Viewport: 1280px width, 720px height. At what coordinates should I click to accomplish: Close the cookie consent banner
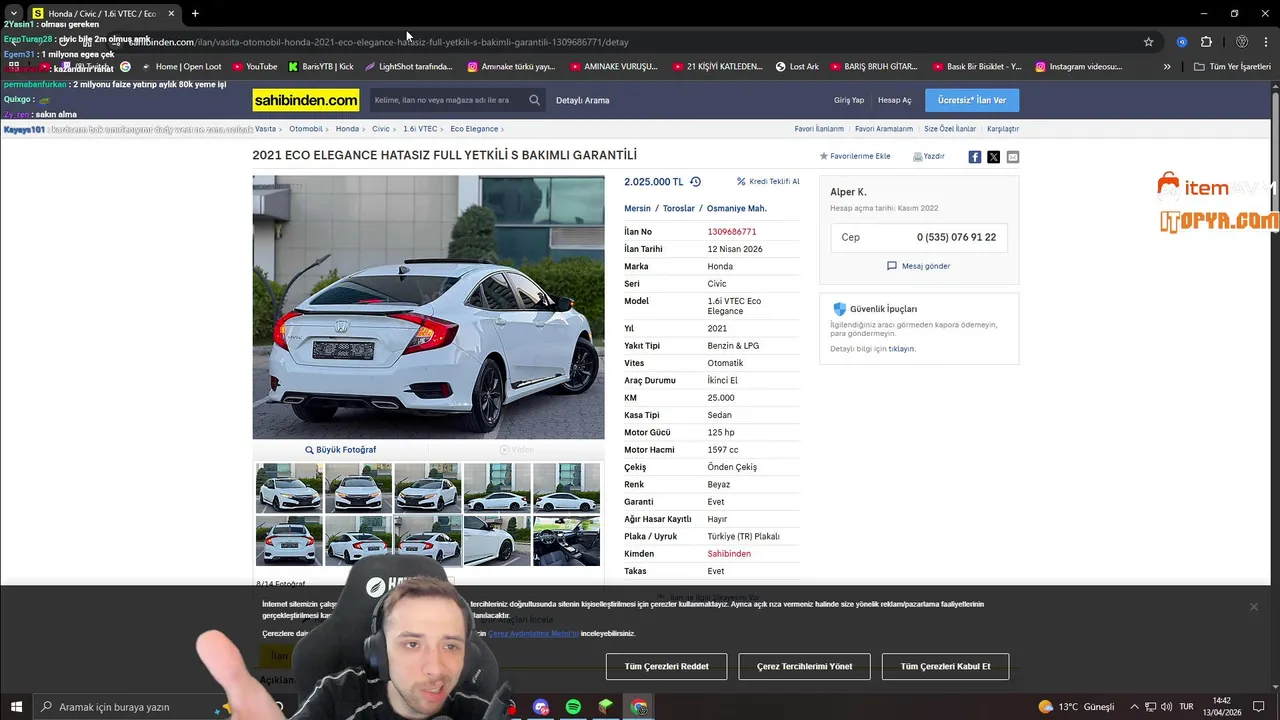point(1253,607)
